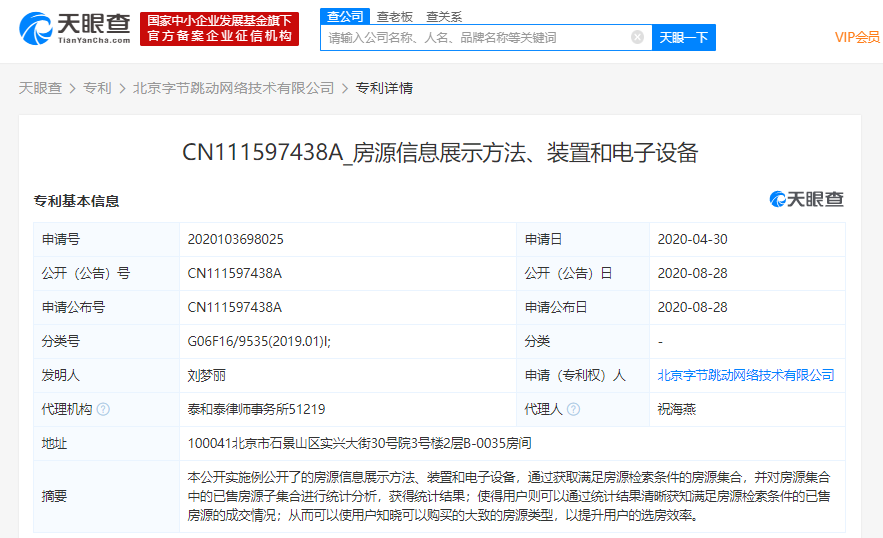The width and height of the screenshot is (883, 538).
Task: Select the application number 2020103698025
Action: point(235,239)
